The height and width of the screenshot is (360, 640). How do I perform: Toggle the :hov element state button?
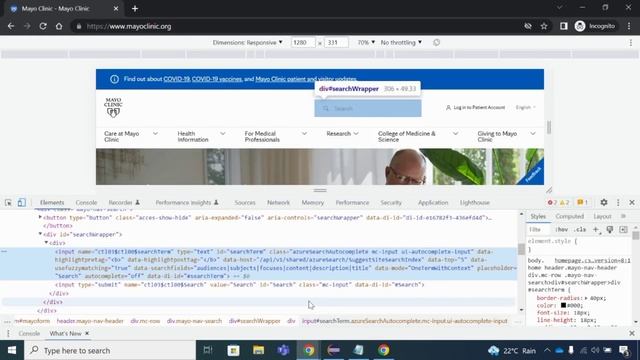[x=562, y=230]
